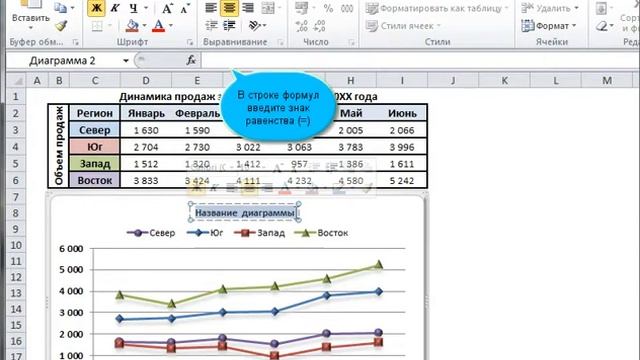Apply fill color paint bucket

click(132, 26)
